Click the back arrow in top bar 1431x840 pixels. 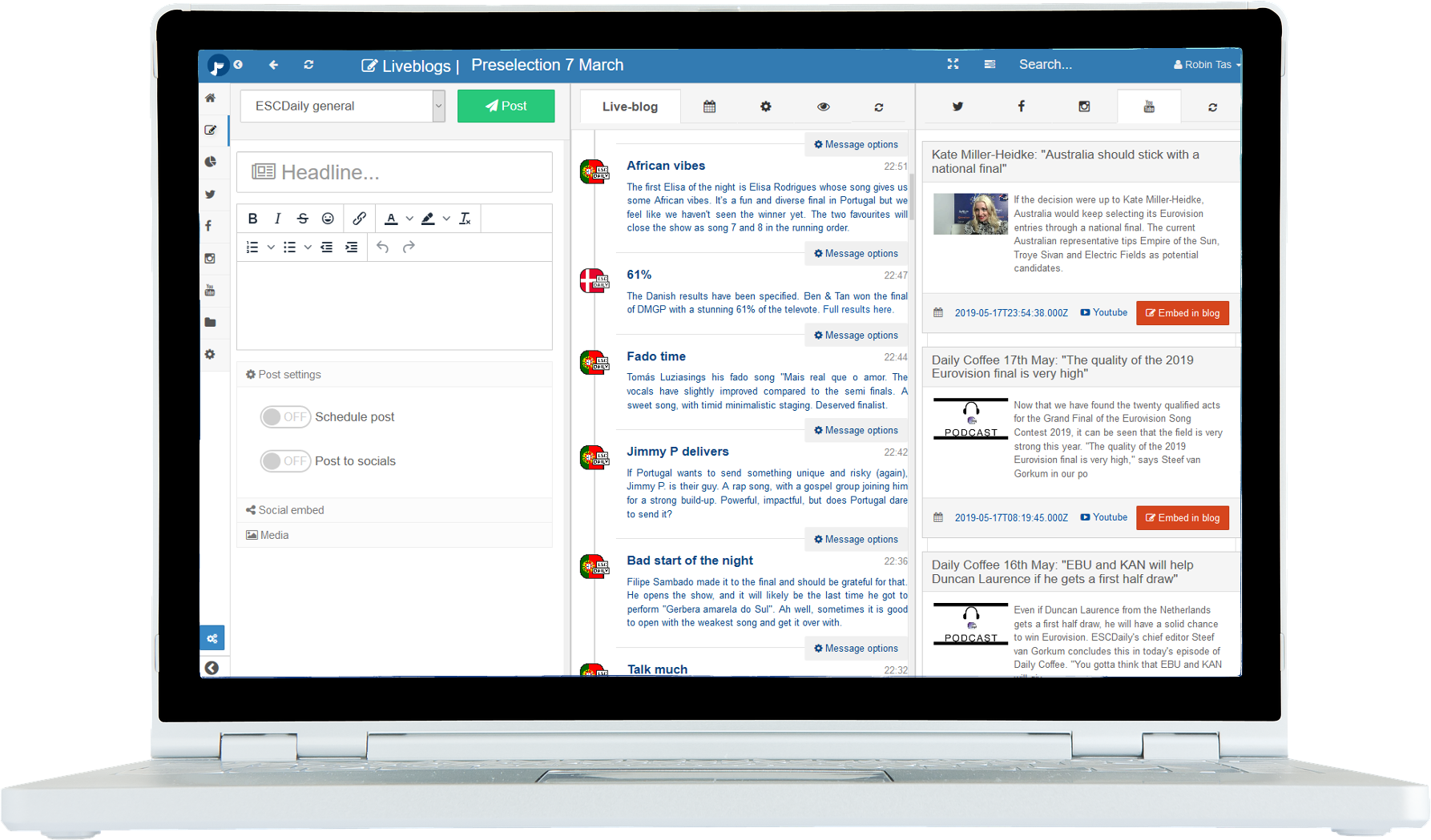(273, 65)
